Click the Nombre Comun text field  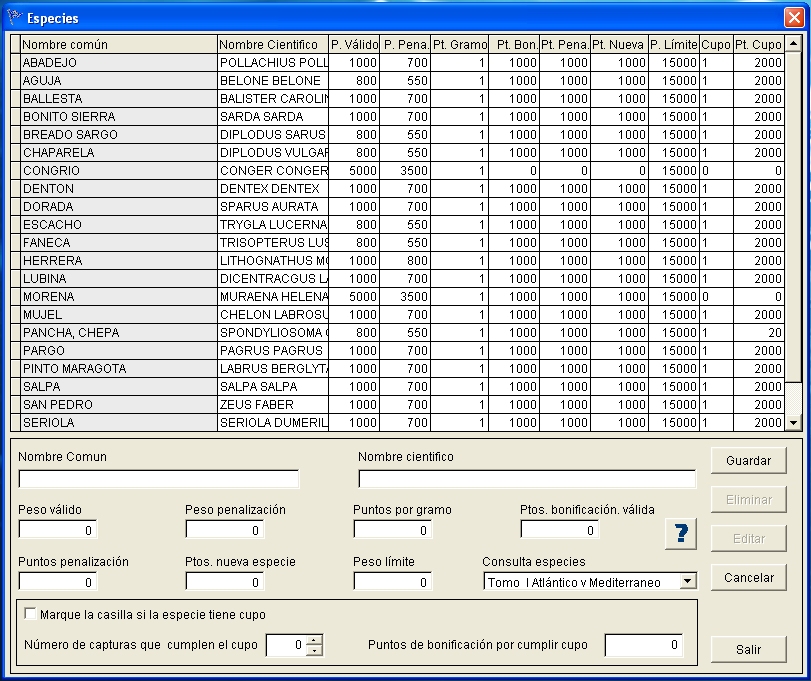(x=158, y=479)
